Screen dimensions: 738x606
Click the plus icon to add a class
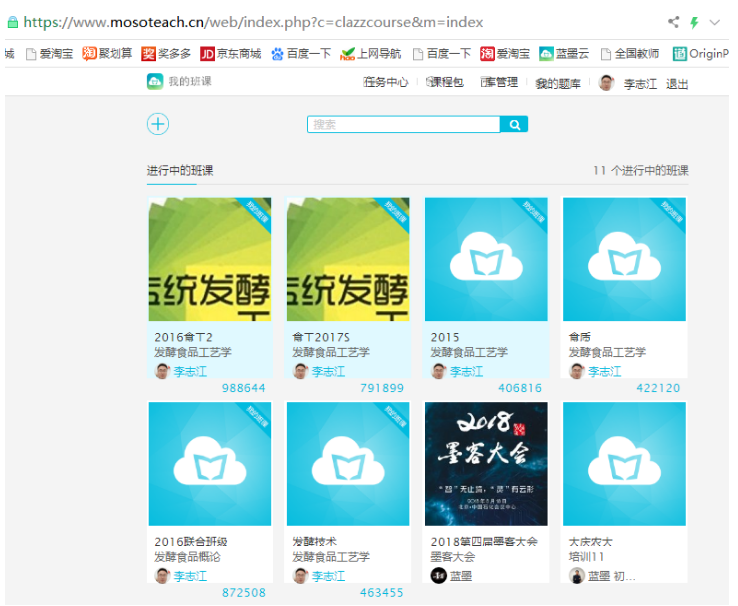158,124
